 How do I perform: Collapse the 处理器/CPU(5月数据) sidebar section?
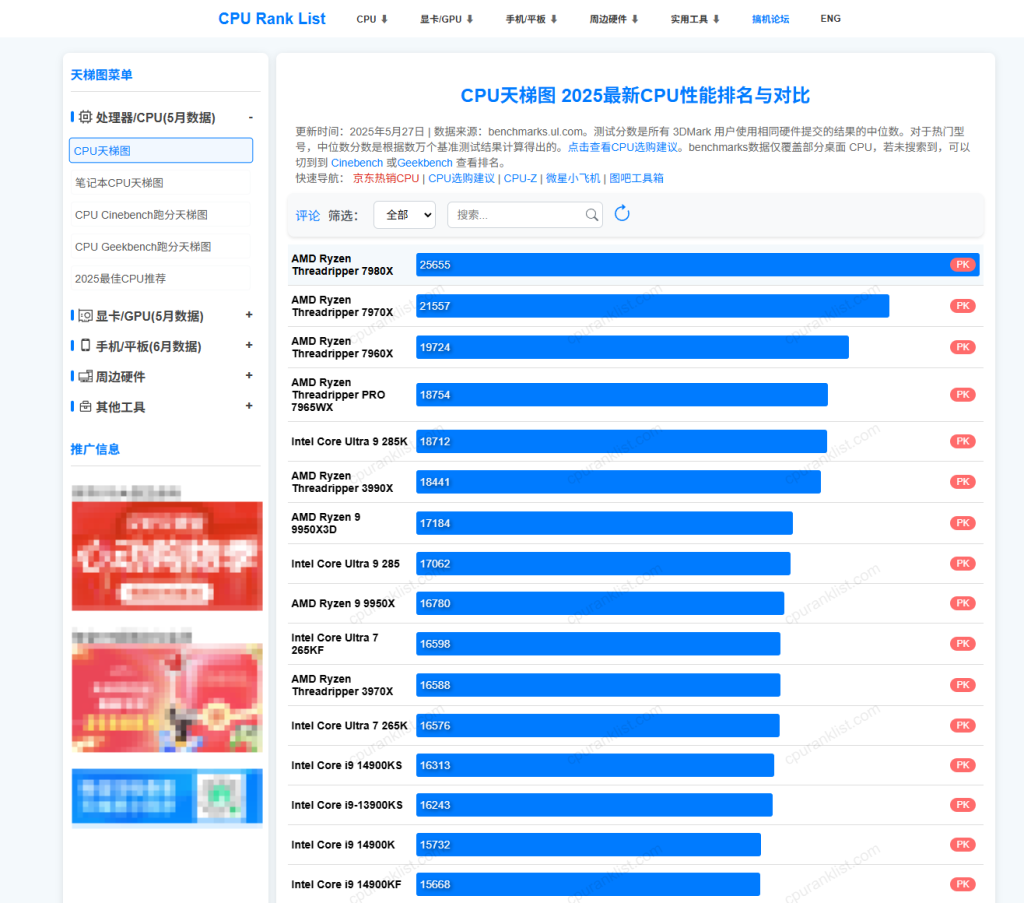coord(250,118)
